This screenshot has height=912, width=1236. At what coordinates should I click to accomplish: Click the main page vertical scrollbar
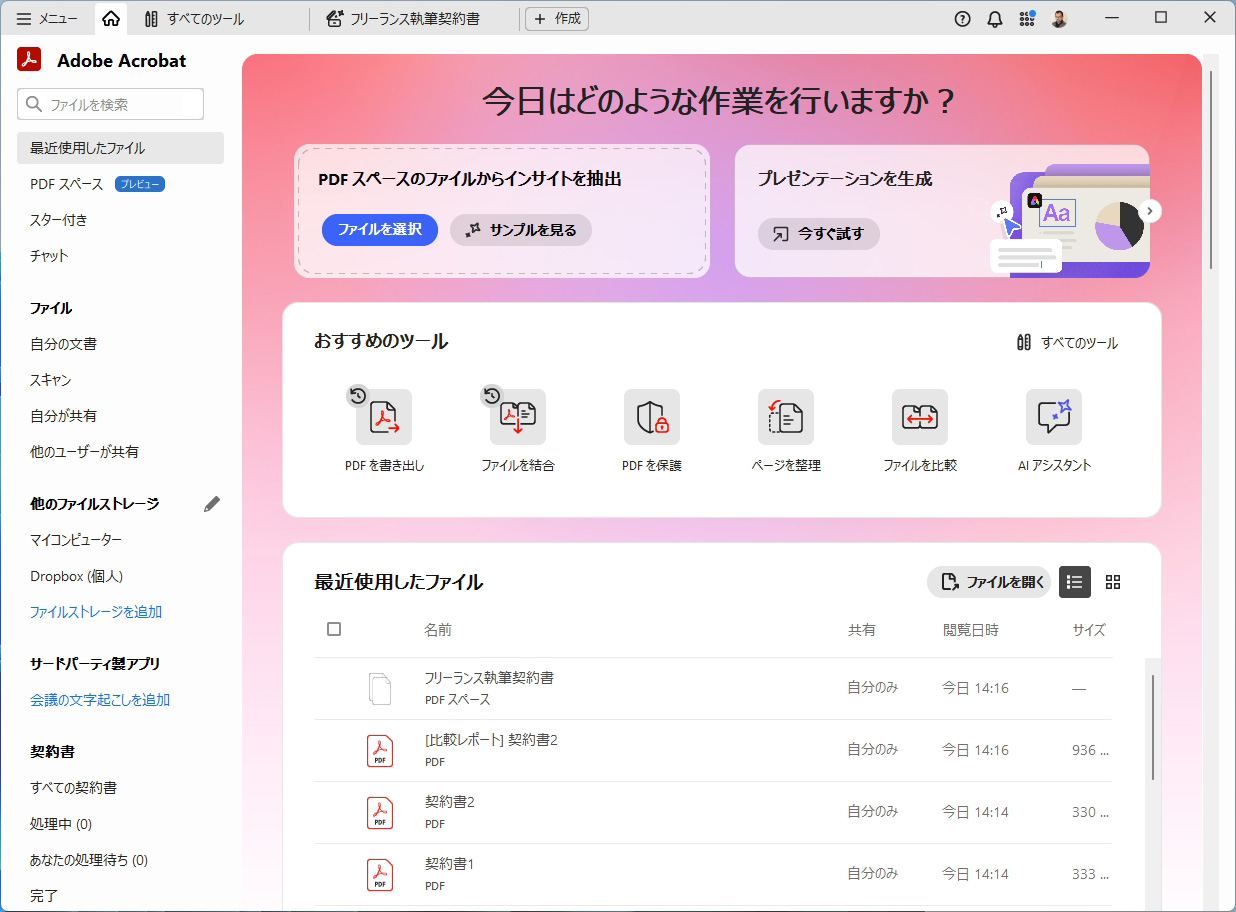1211,168
